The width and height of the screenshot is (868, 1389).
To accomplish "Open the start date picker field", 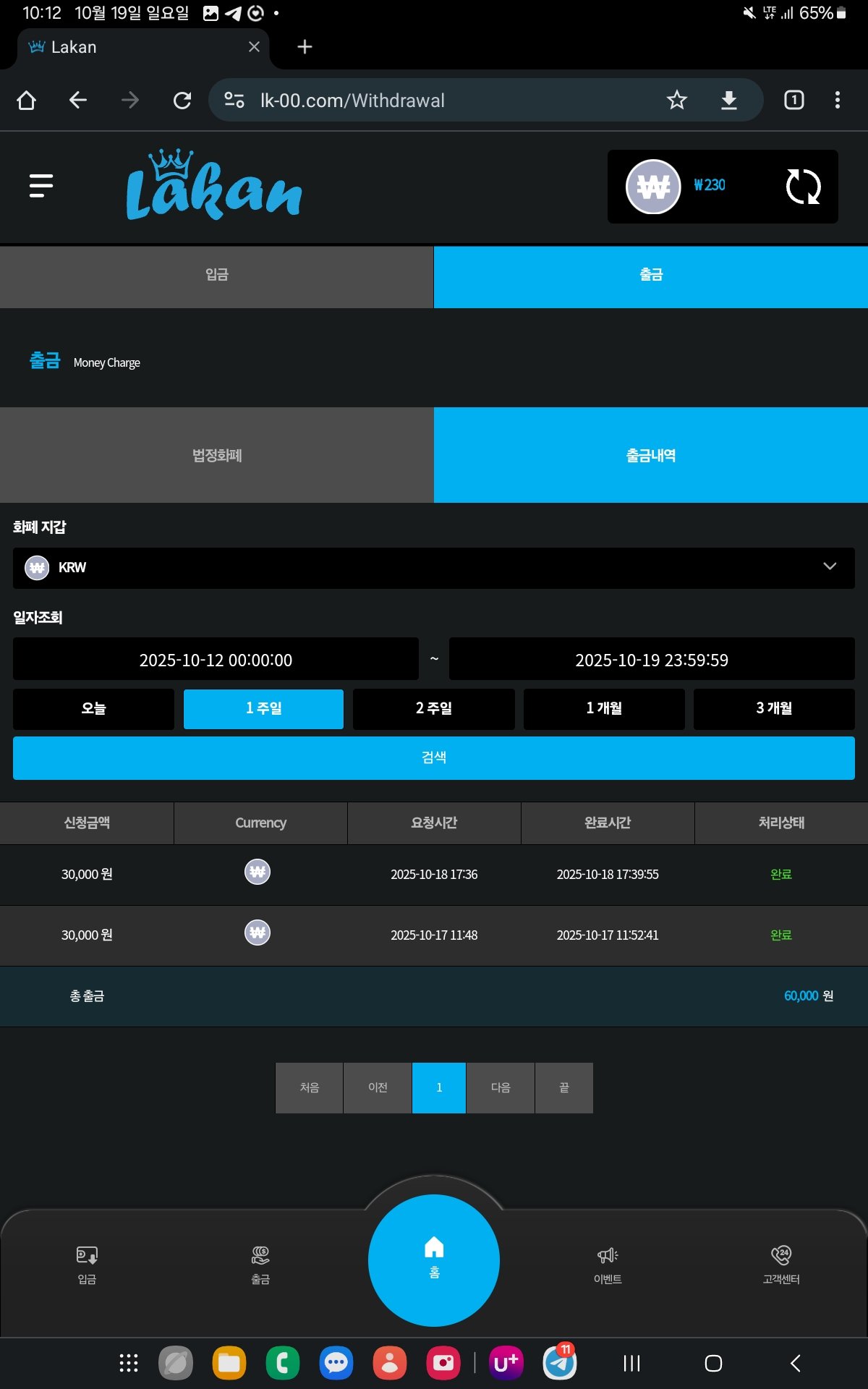I will (x=216, y=659).
